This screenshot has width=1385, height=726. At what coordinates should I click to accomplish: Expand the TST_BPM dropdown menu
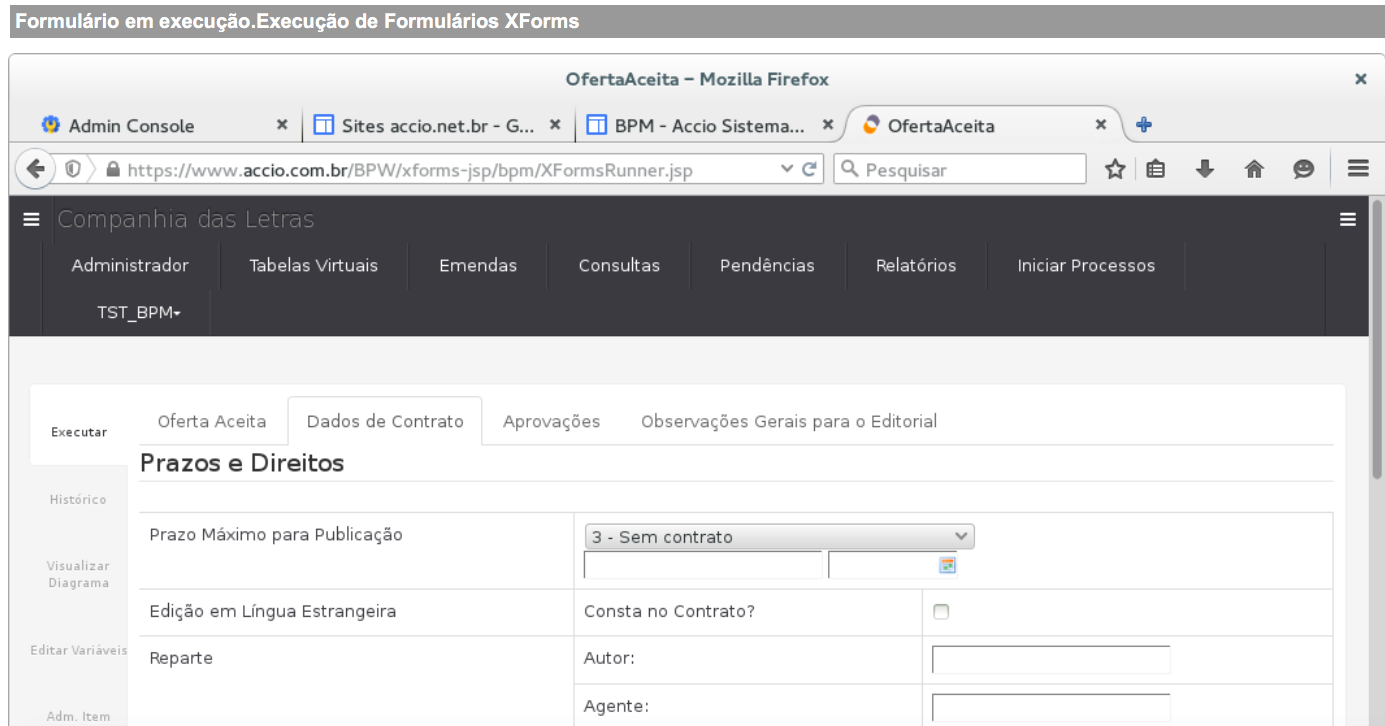click(138, 313)
